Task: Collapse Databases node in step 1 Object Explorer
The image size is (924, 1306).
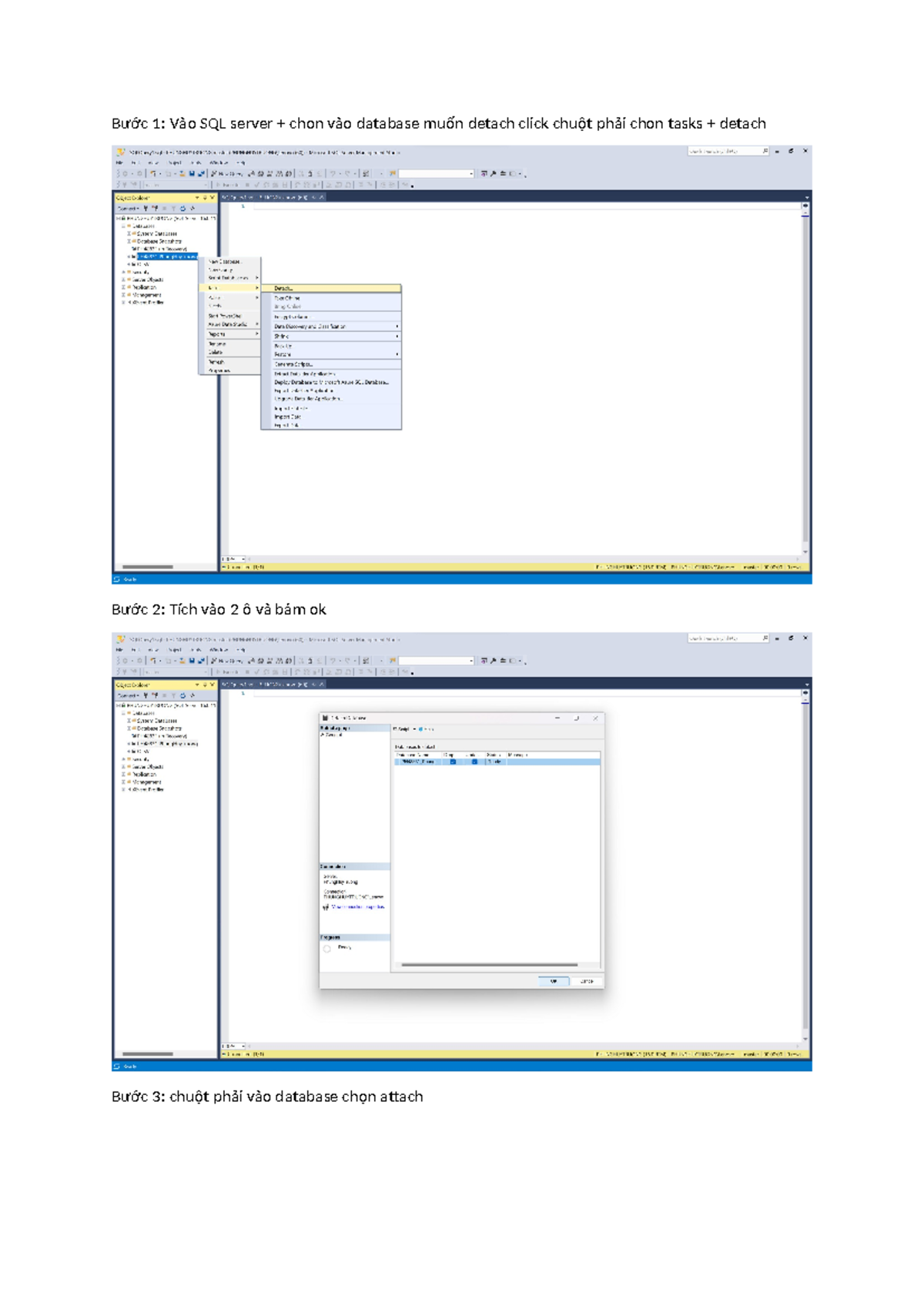Action: [x=123, y=226]
